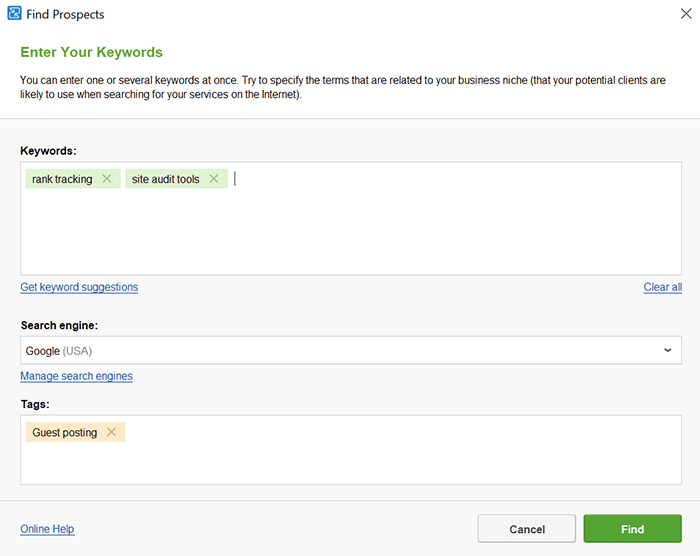Remove the 'Guest posting' tag chip
The height and width of the screenshot is (556, 700).
coord(112,432)
